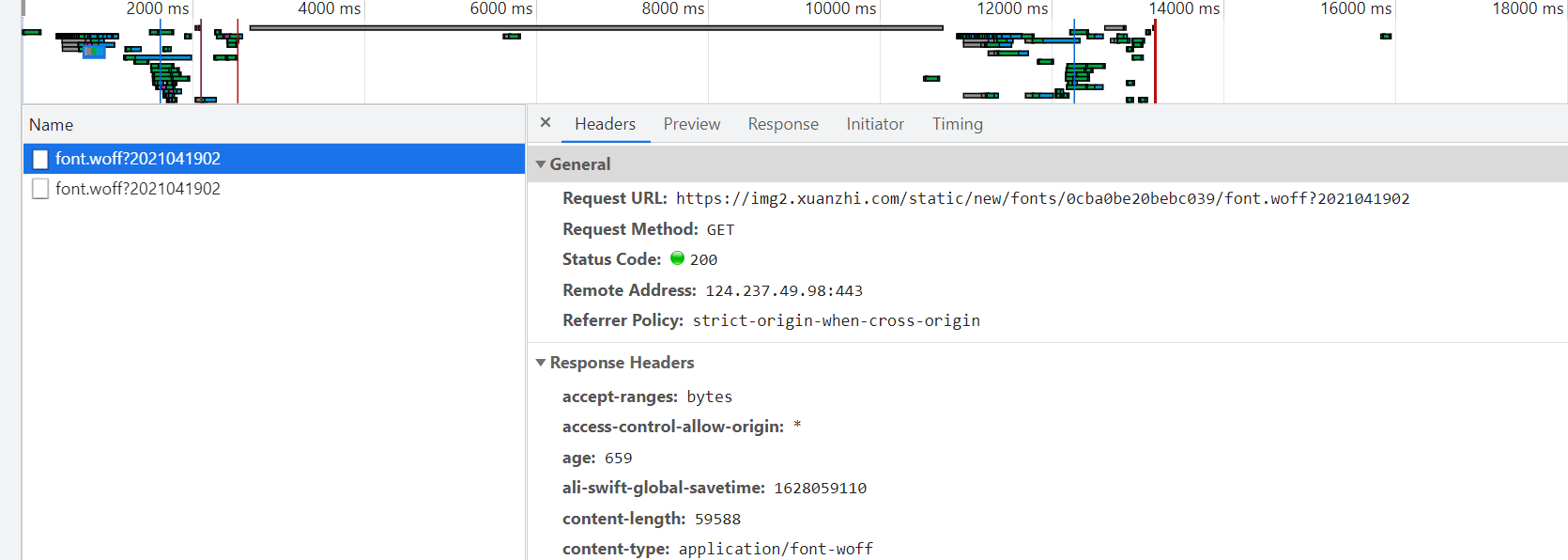The width and height of the screenshot is (1568, 560).
Task: Click the Request URL value
Action: pos(1042,198)
